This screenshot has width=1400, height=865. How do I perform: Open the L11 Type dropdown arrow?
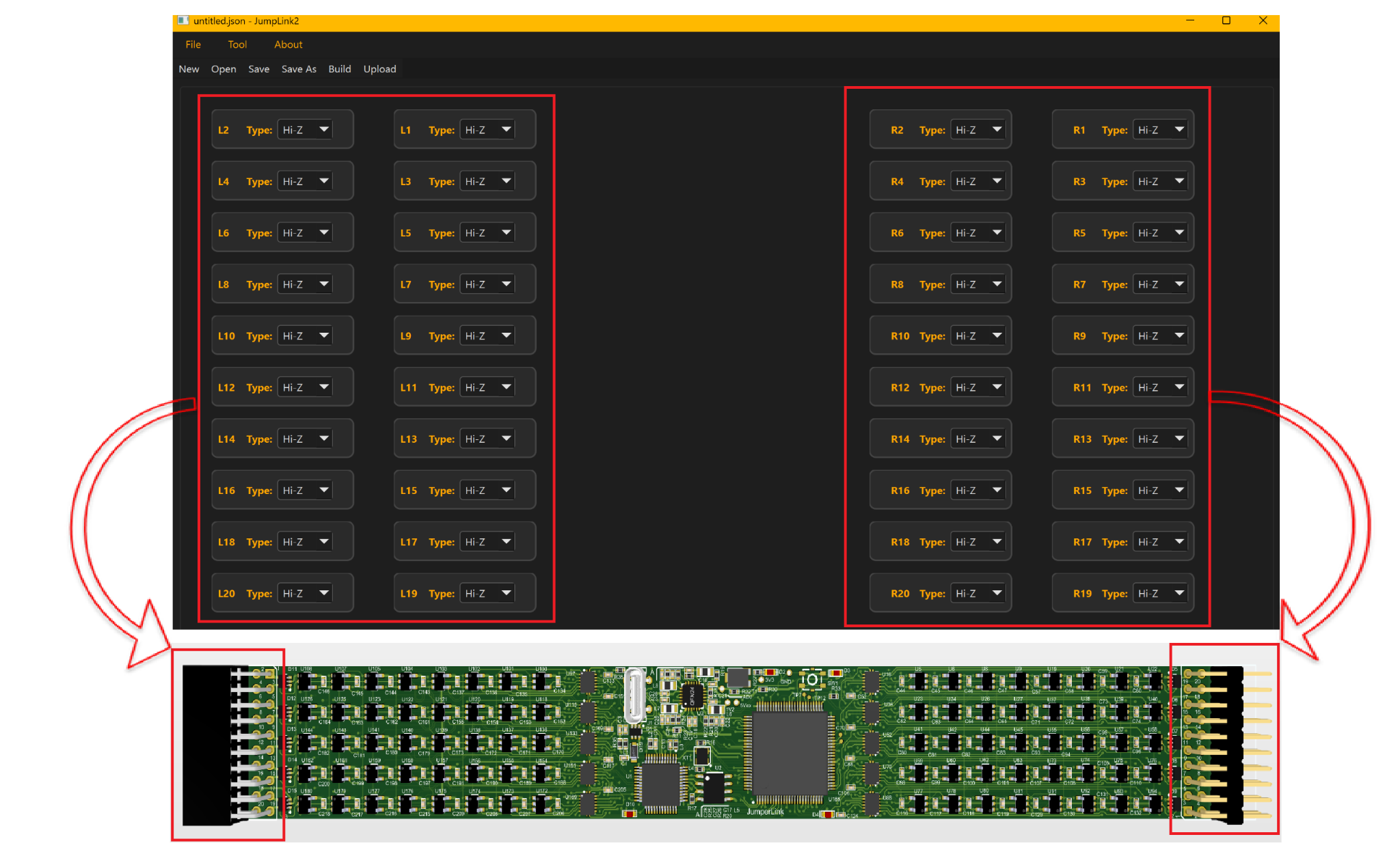[507, 387]
